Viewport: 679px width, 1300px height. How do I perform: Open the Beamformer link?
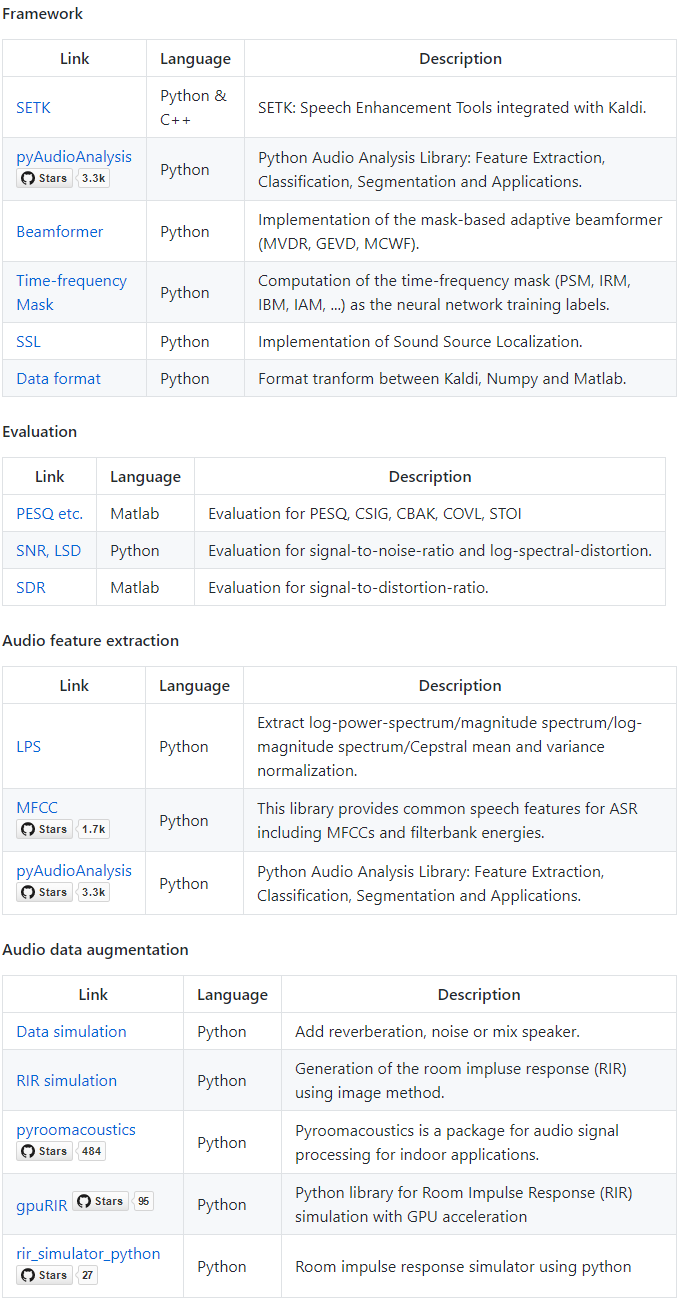click(59, 231)
